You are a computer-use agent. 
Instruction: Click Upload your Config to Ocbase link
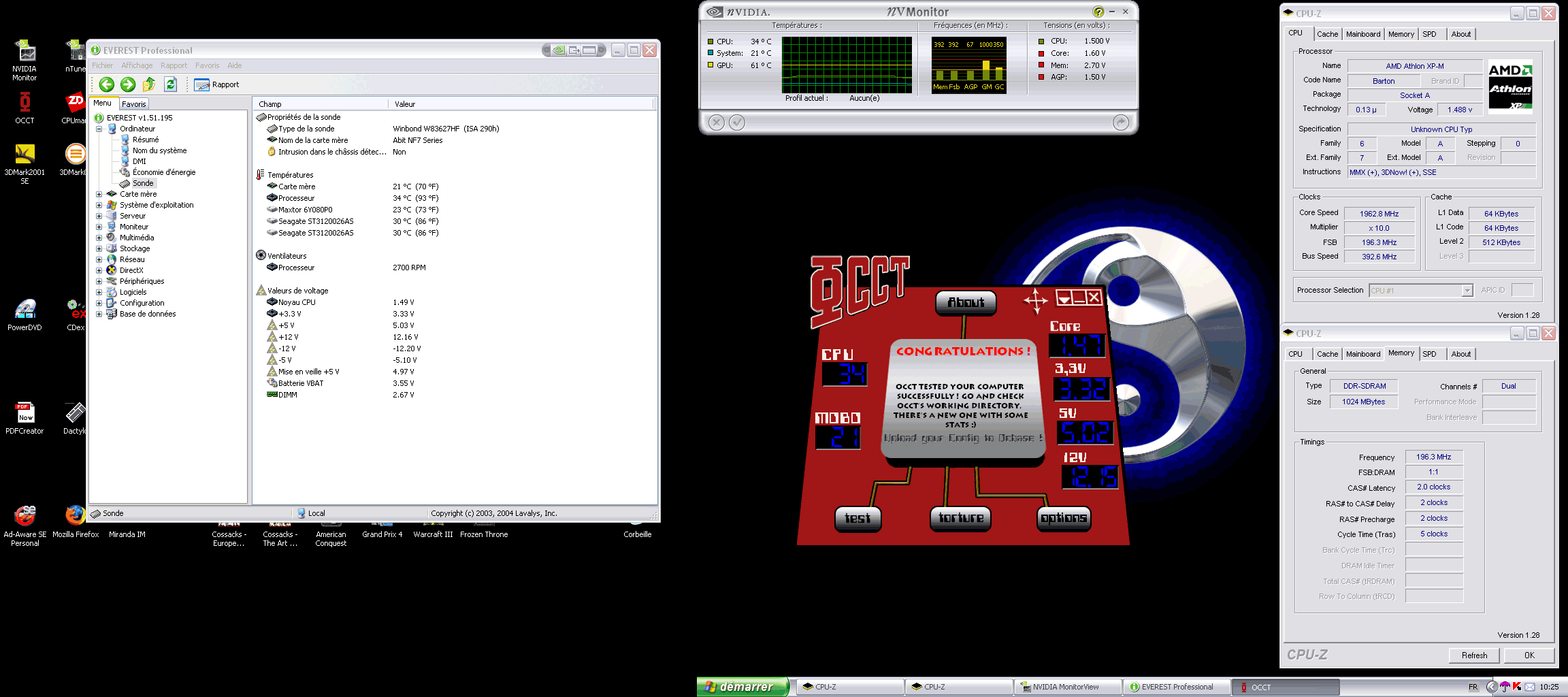click(963, 438)
